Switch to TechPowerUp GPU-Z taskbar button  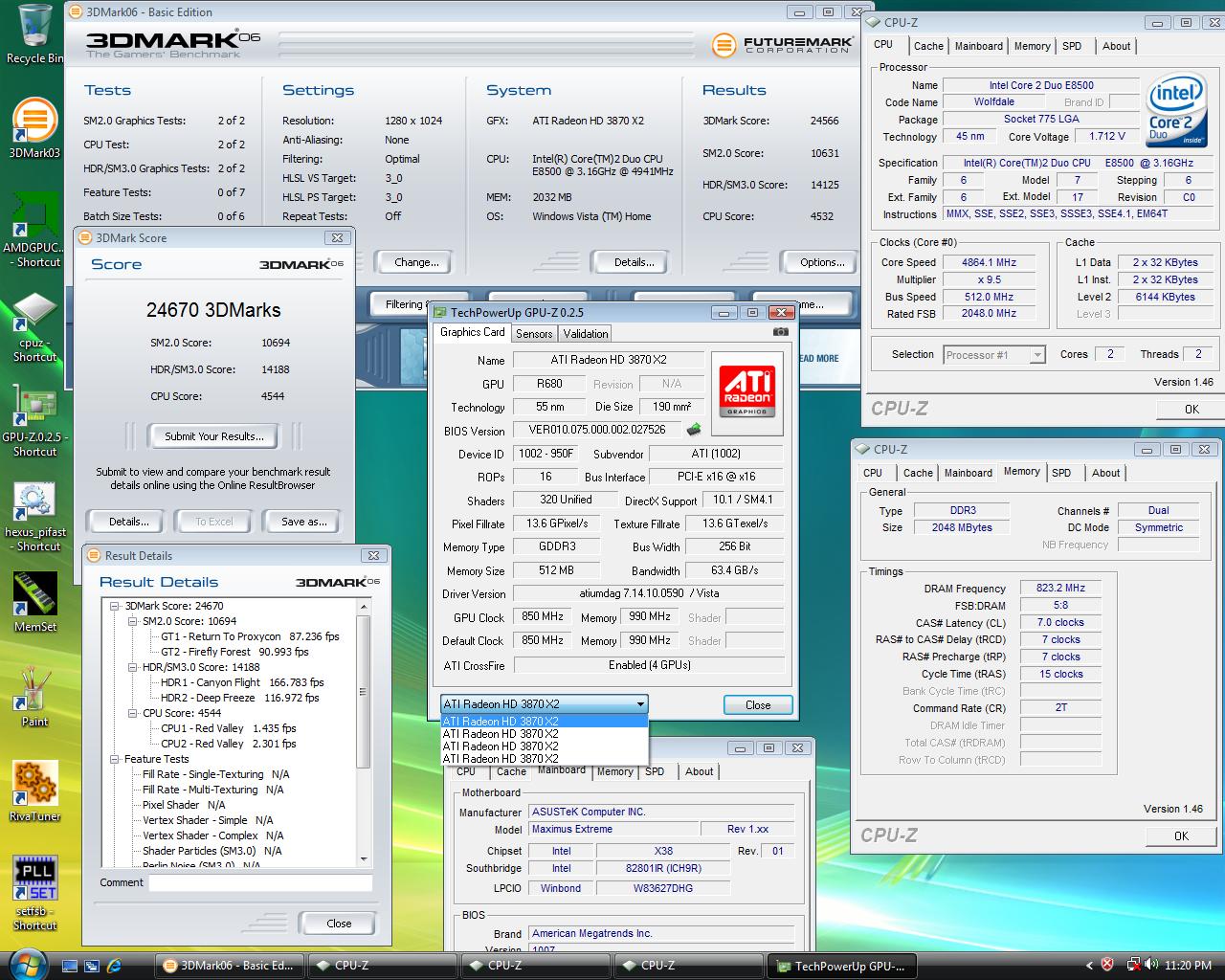(843, 966)
